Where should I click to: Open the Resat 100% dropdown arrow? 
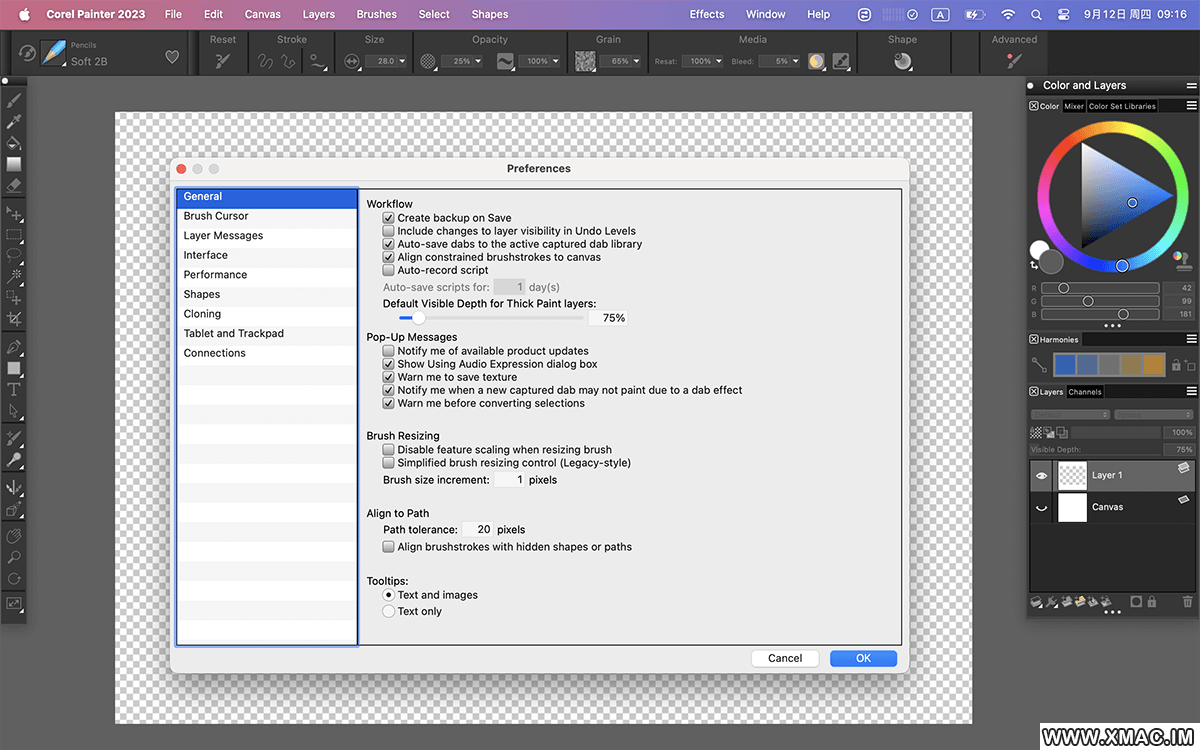coord(719,61)
